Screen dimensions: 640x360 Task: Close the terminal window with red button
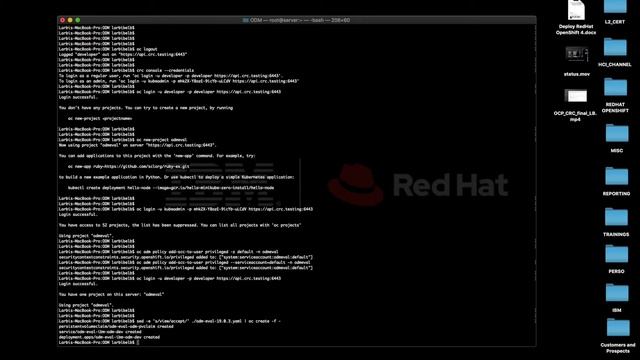62,20
